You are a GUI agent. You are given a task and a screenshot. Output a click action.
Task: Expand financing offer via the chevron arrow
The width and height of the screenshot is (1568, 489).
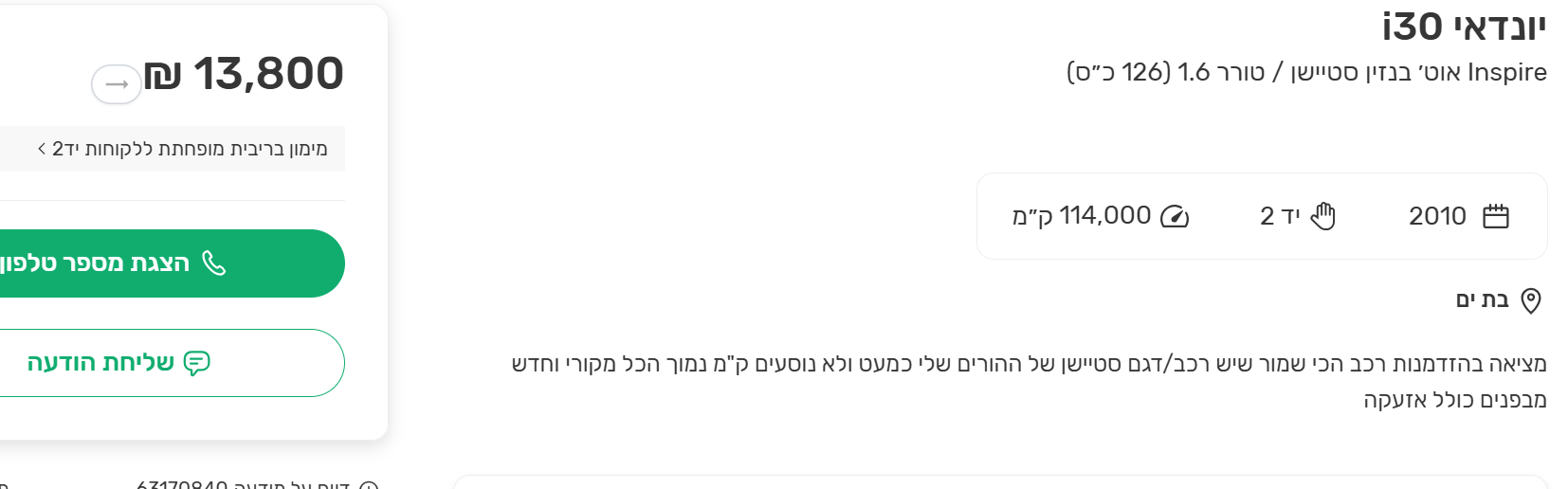coord(42,149)
